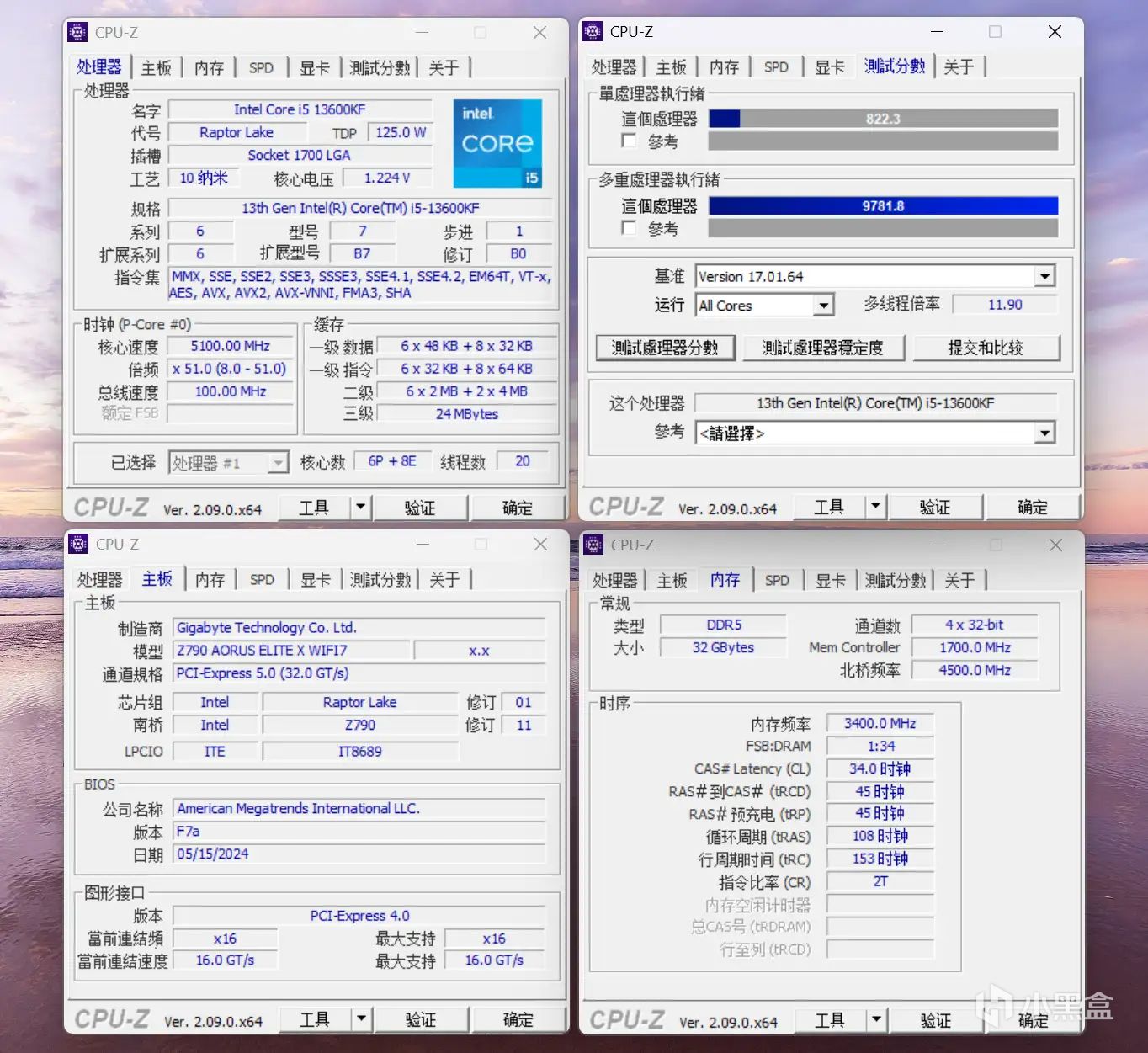Click 北桥频率 value 4500.0 MHz
Screen dimensions: 1148x1053
[975, 670]
